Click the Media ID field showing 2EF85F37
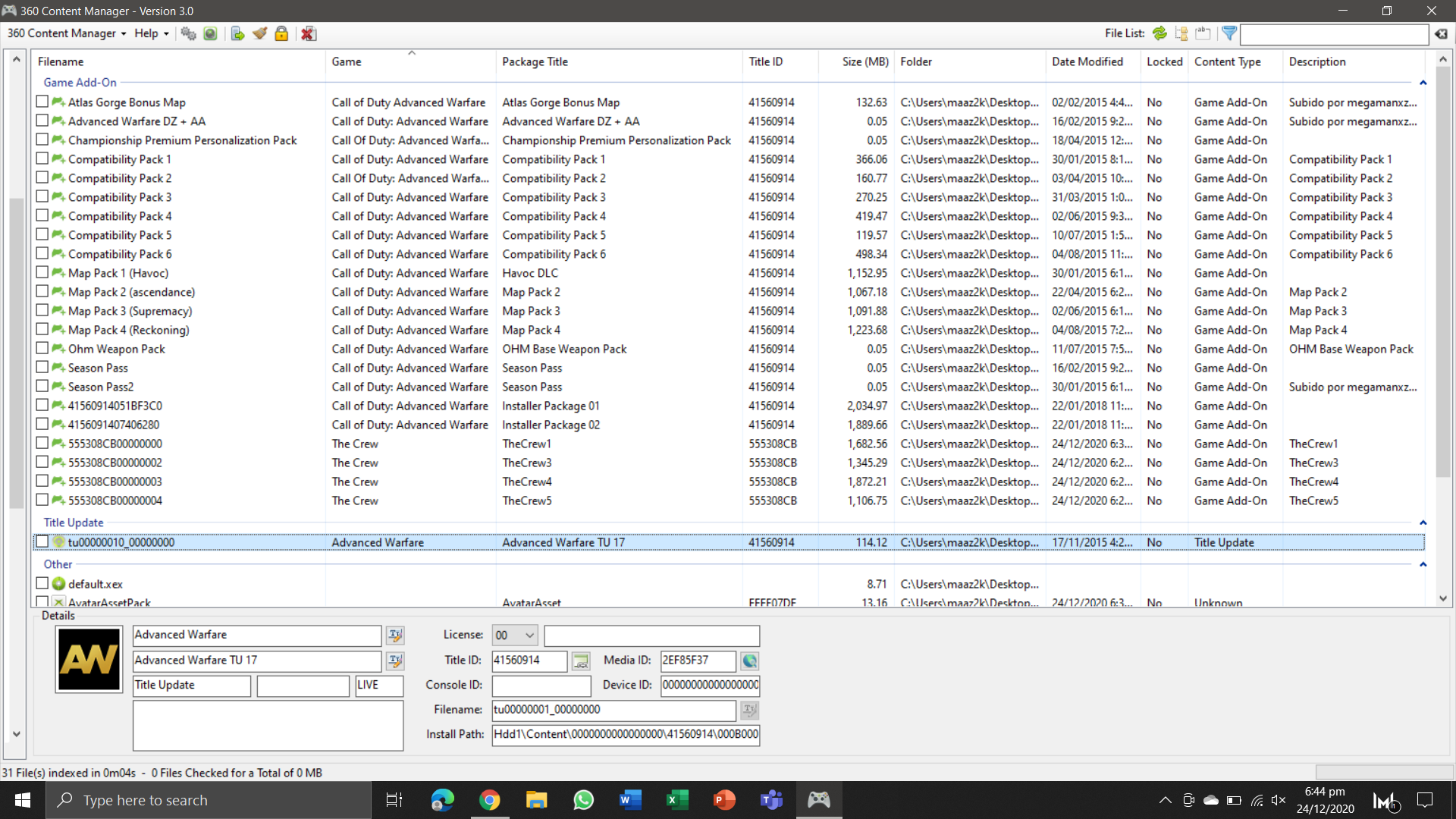The height and width of the screenshot is (819, 1456). (x=698, y=661)
